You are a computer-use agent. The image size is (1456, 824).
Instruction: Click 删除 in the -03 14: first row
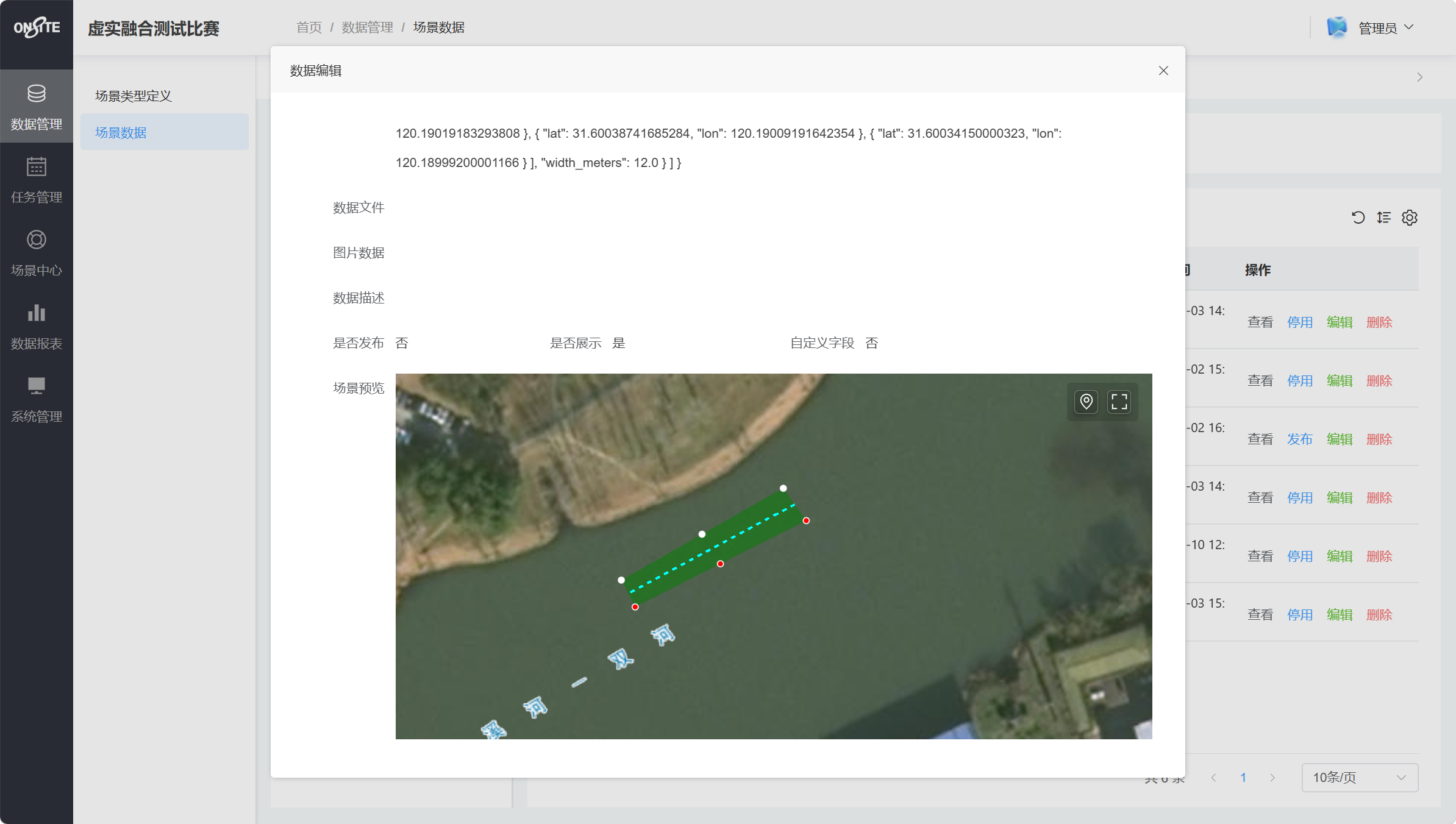click(x=1379, y=322)
